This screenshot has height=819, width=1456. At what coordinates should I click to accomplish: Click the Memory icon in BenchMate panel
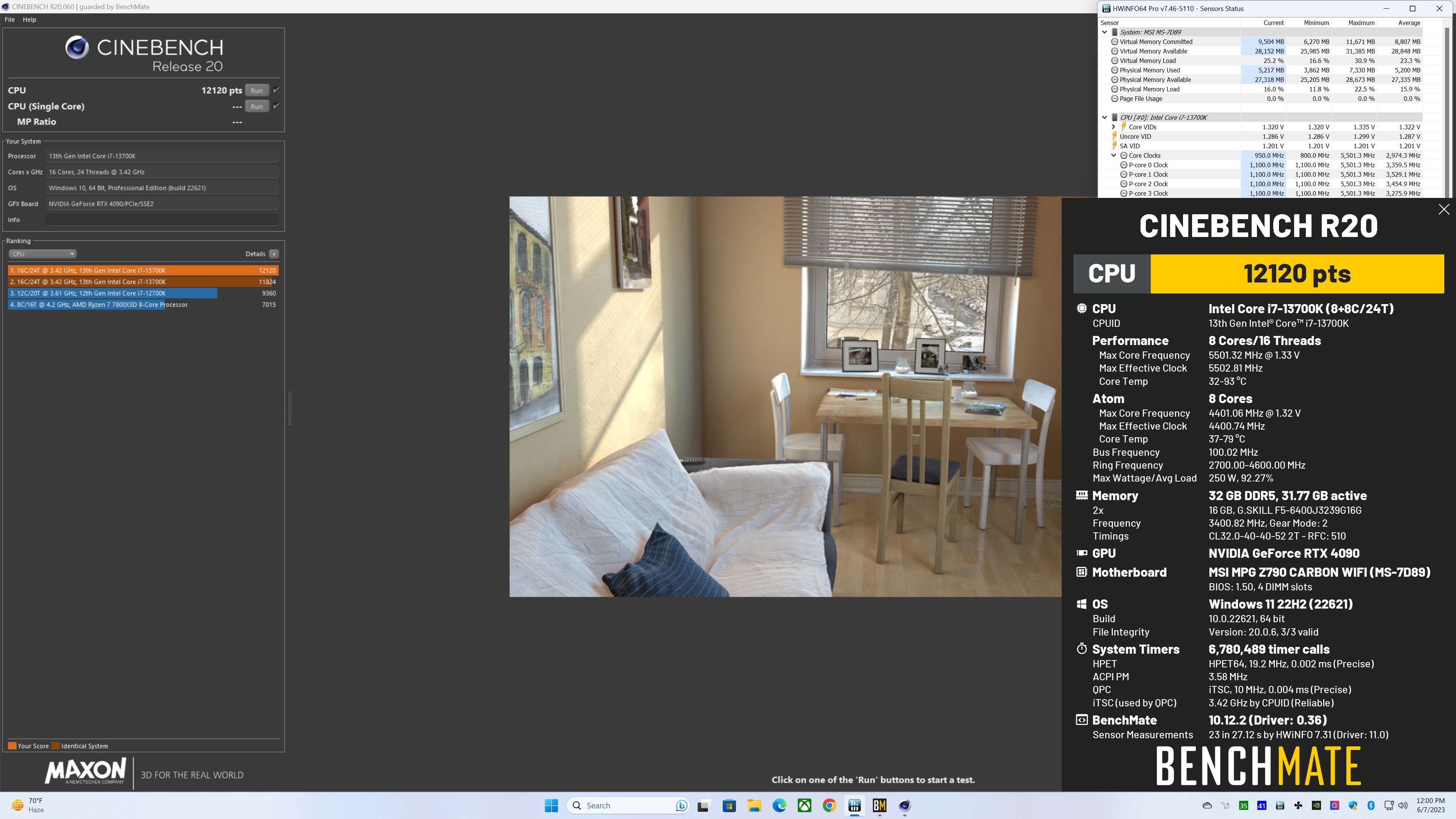(x=1081, y=495)
